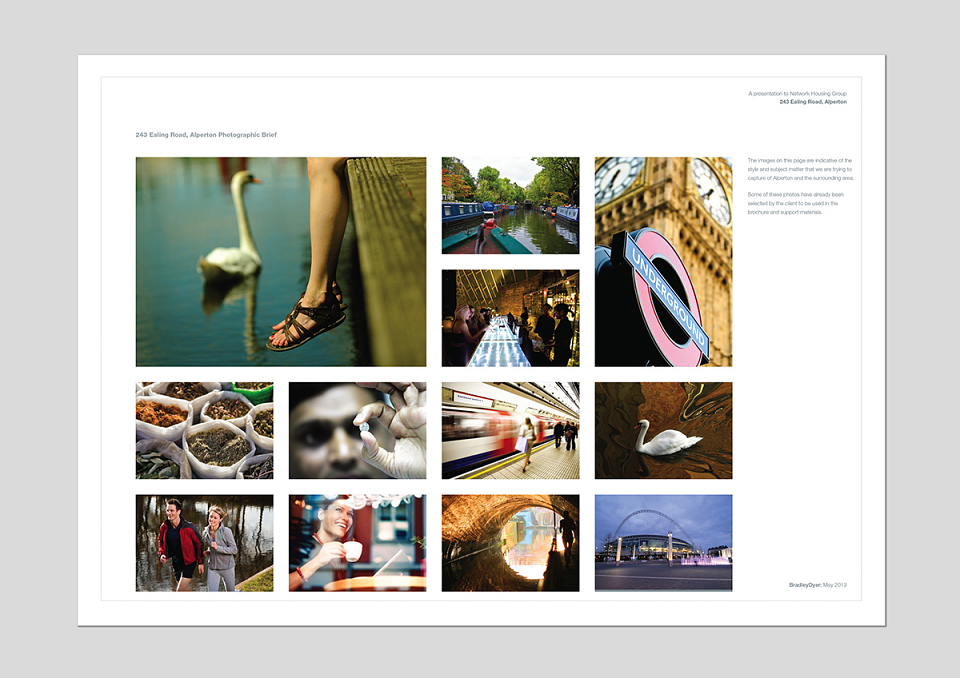Select the paragraph about images being indicative
Screen dimensions: 960x678
coord(800,169)
